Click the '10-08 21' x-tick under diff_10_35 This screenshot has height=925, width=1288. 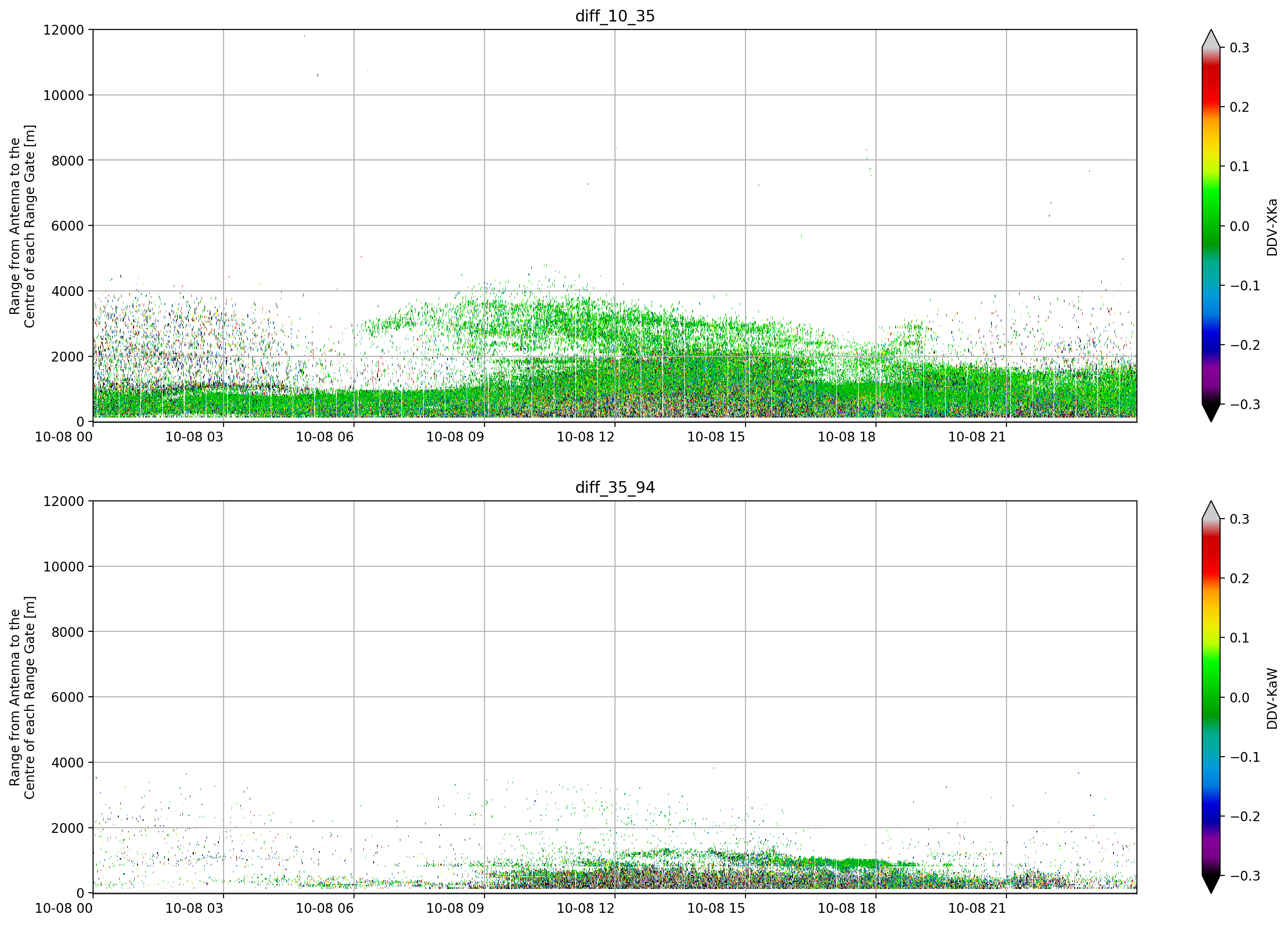(977, 437)
